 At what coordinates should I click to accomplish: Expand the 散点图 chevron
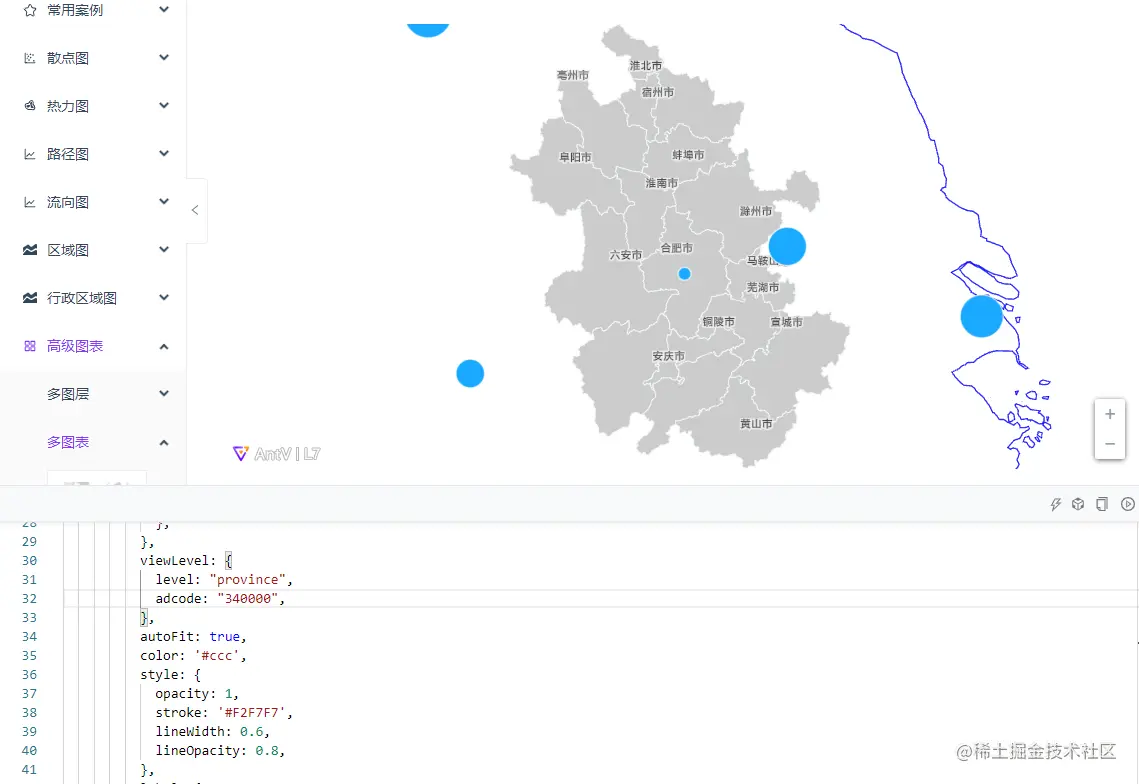click(x=164, y=57)
